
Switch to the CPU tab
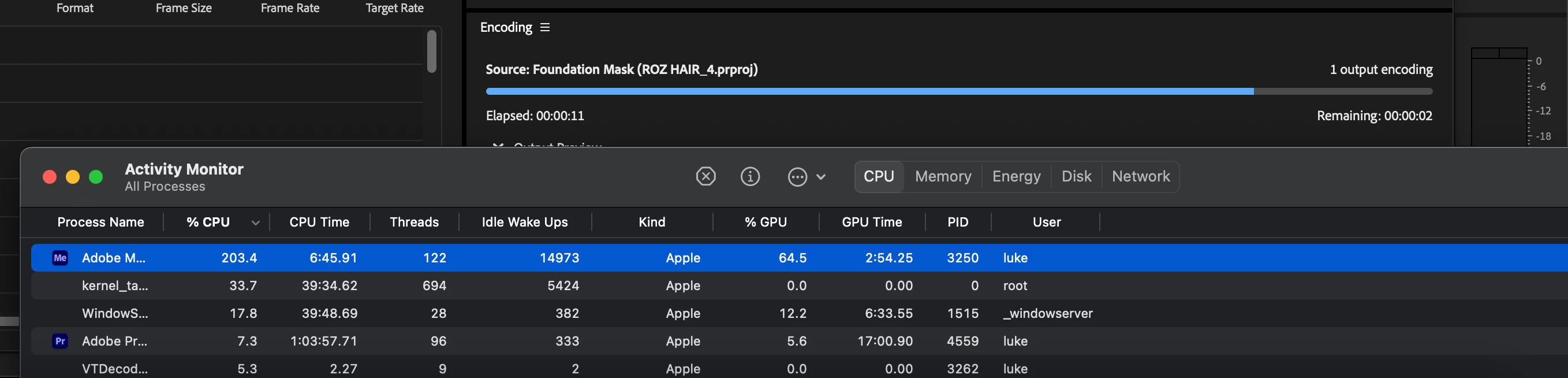[x=879, y=177]
